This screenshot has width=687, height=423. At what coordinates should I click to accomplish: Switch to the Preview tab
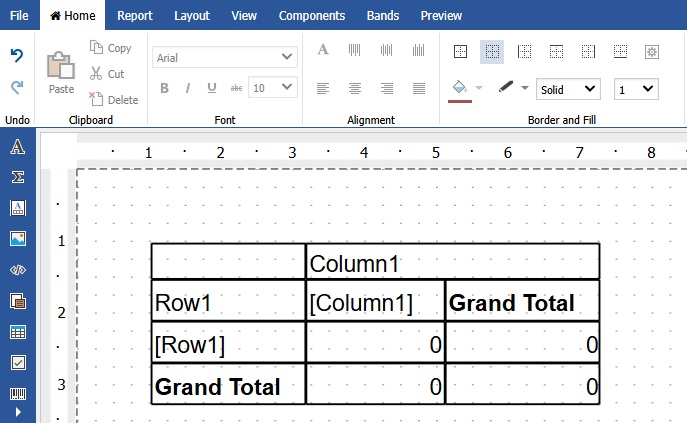click(441, 15)
